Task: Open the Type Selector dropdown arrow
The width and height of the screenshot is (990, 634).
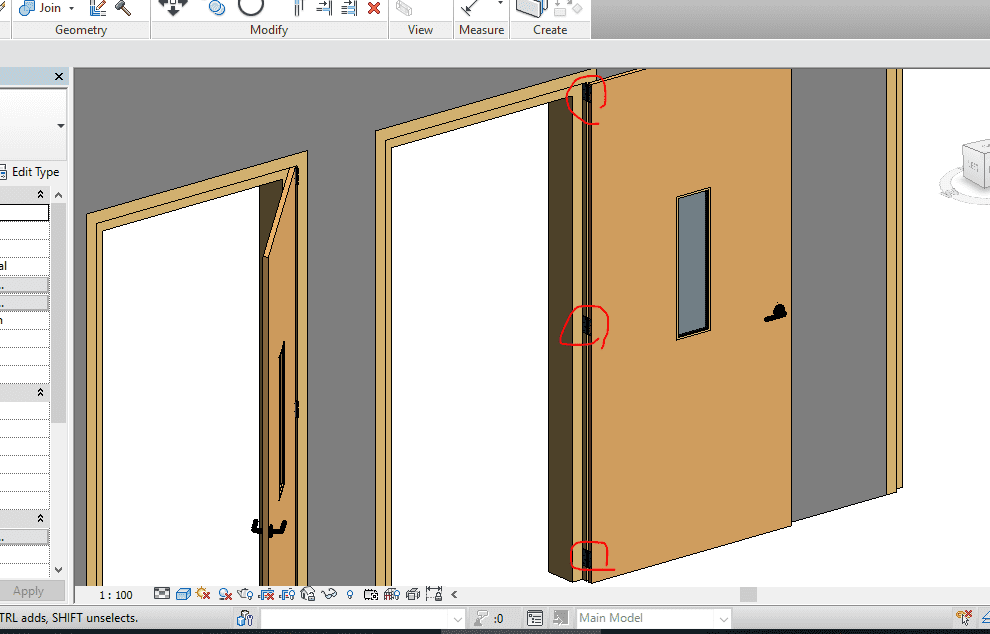Action: click(60, 126)
